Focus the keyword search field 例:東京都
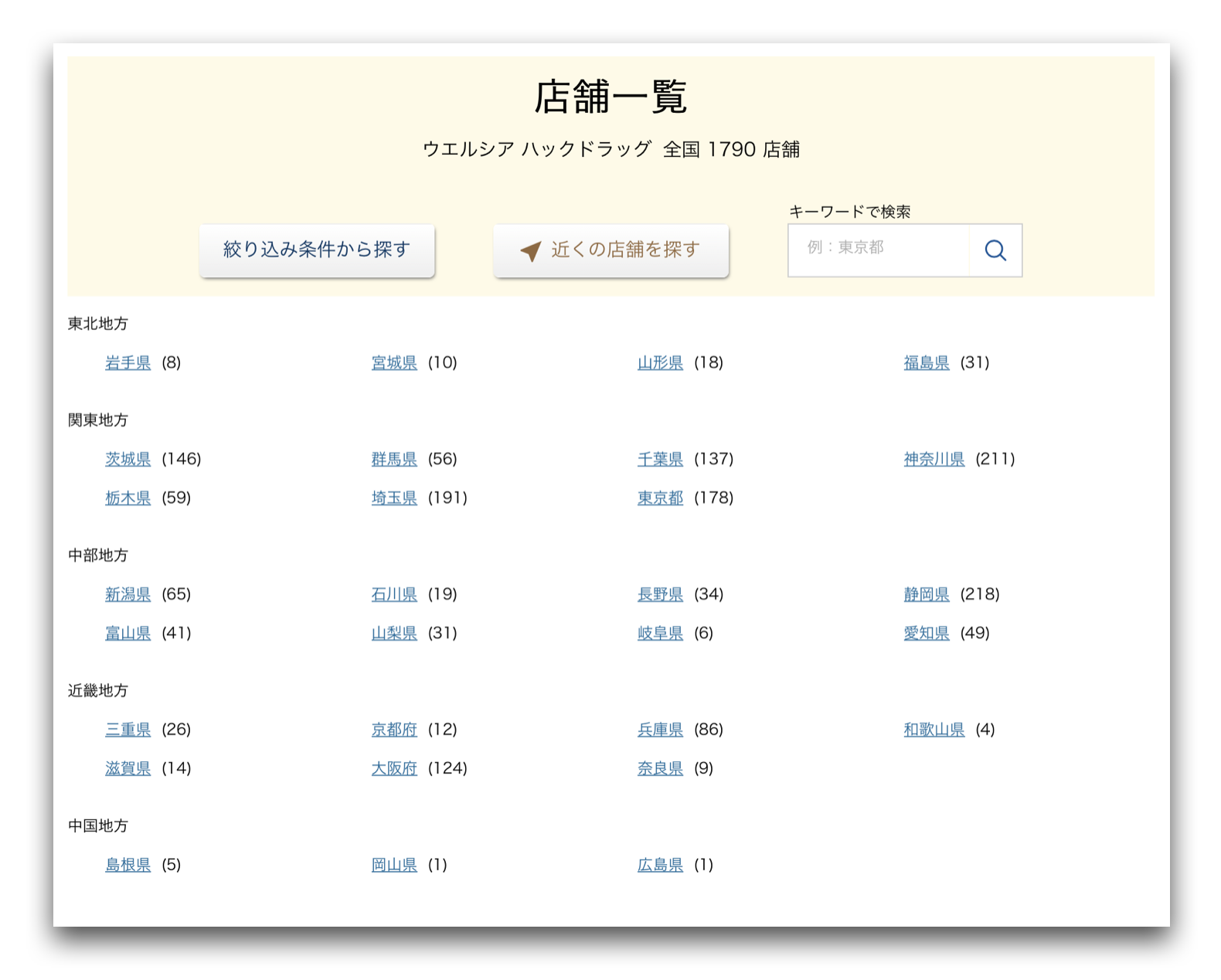Screen dimensions: 1221x980 (x=879, y=250)
